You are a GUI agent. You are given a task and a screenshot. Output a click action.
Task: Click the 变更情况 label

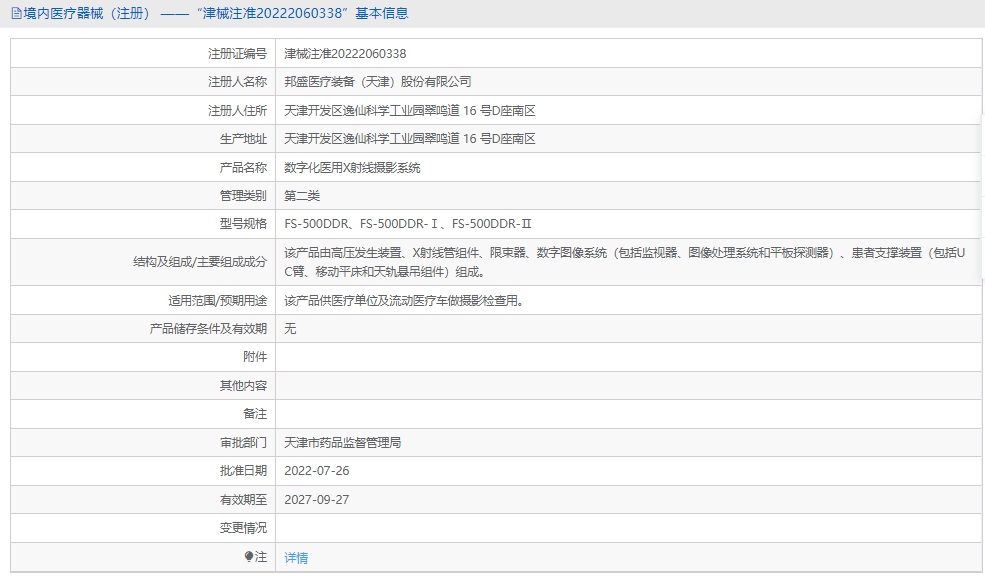pyautogui.click(x=243, y=528)
